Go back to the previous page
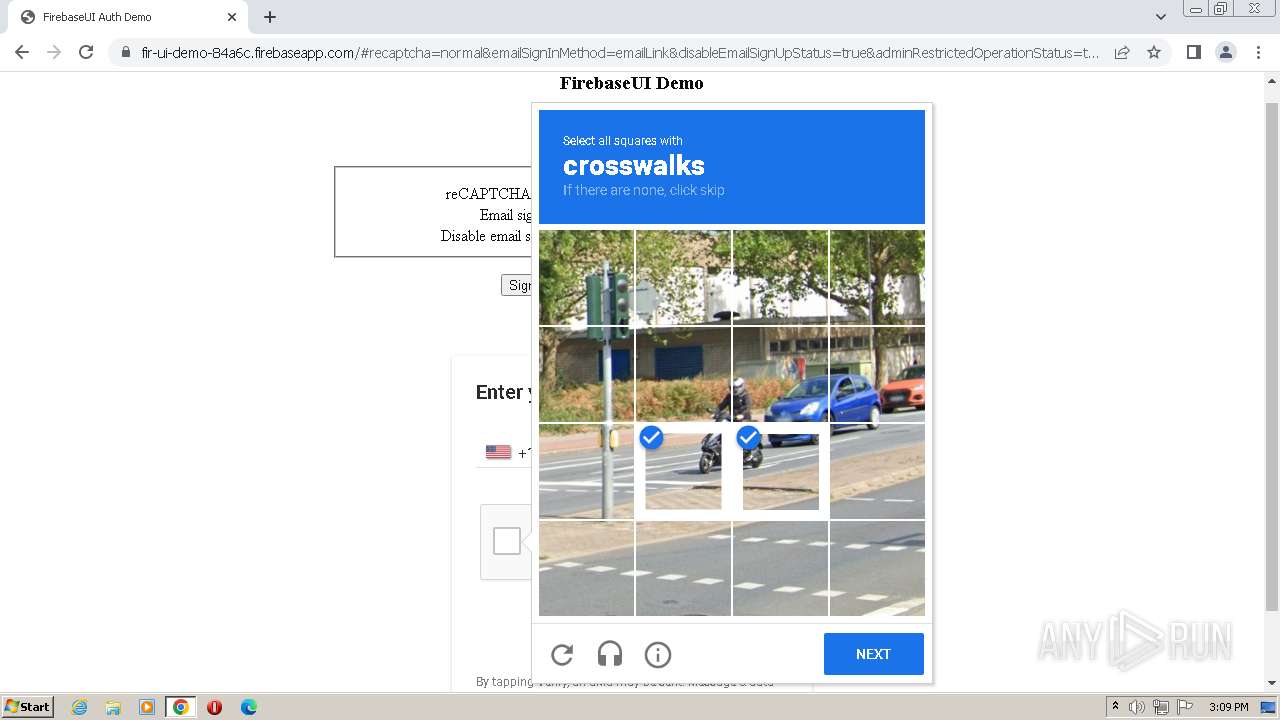 click(22, 52)
